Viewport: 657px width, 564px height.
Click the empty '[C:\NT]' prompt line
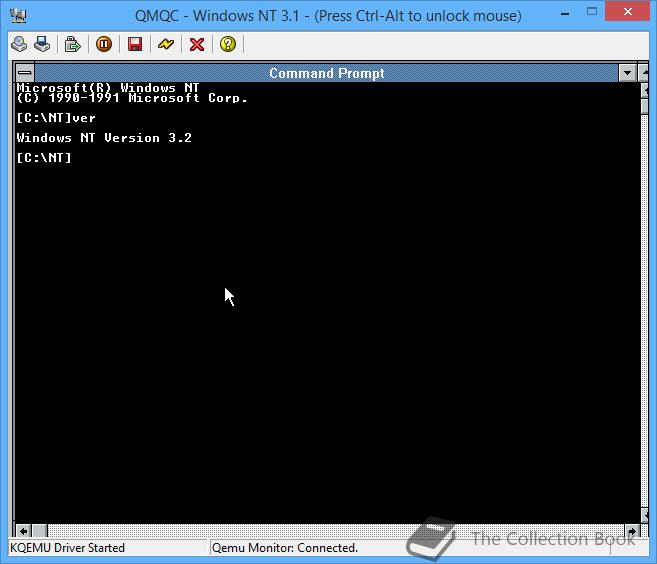pos(44,158)
